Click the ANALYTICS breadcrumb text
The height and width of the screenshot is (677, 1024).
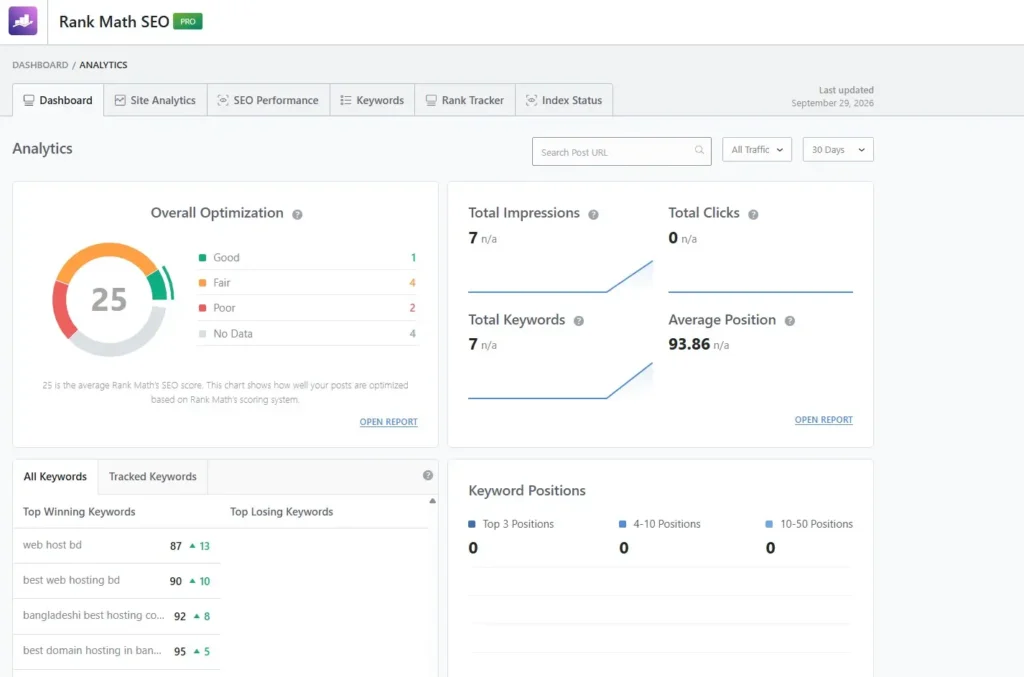click(103, 65)
